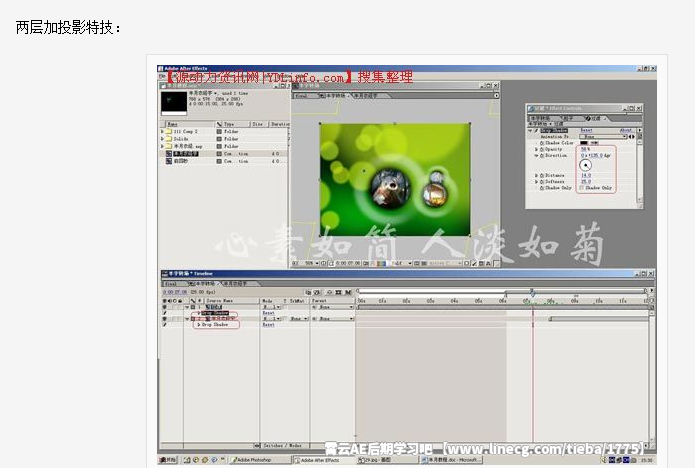Select the highlighted composition in Project panel
Image resolution: width=695 pixels, height=468 pixels.
(x=186, y=154)
